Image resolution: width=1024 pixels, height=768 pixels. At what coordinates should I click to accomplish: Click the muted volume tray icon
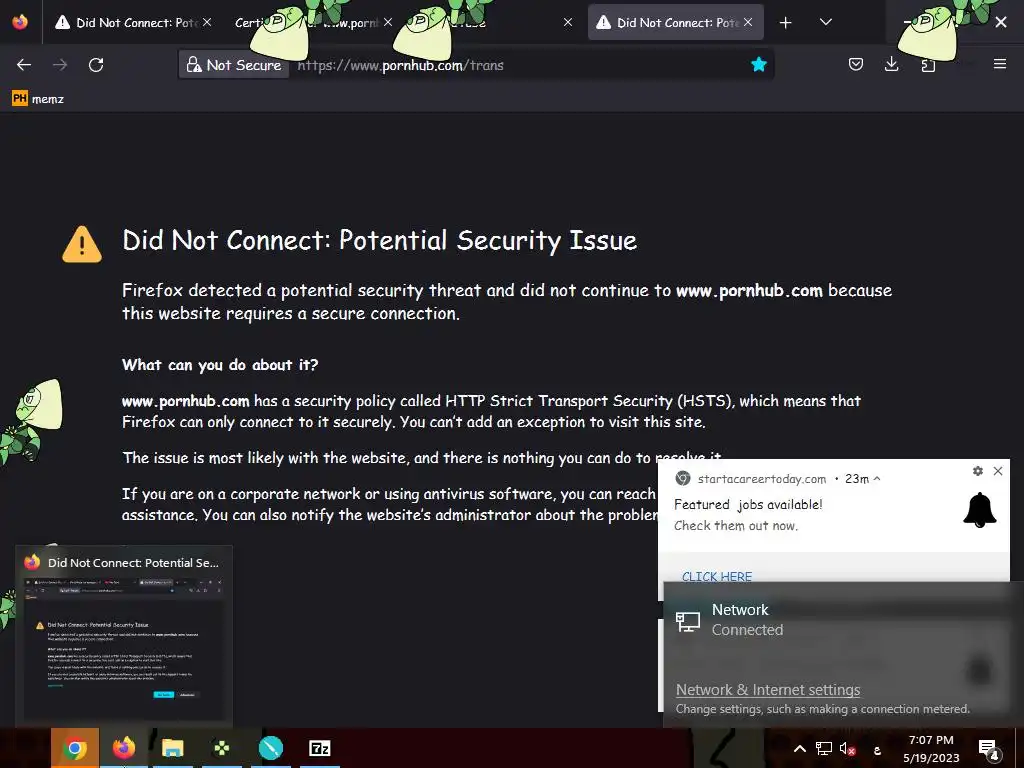(x=847, y=748)
